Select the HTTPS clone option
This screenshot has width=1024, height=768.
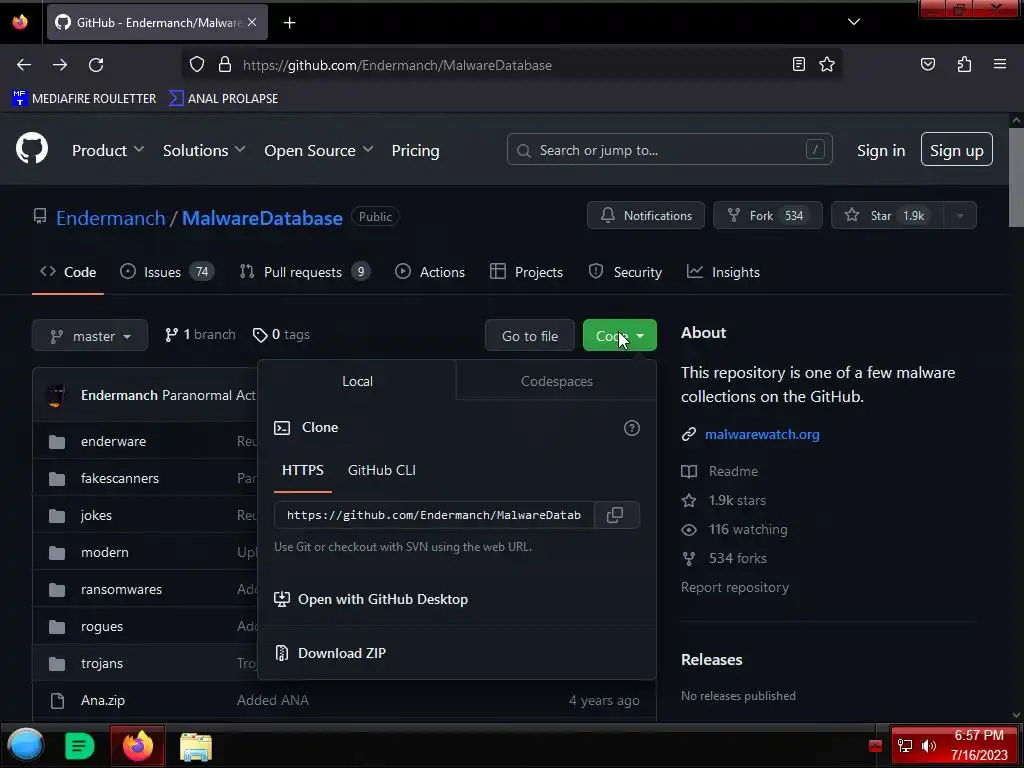point(302,470)
